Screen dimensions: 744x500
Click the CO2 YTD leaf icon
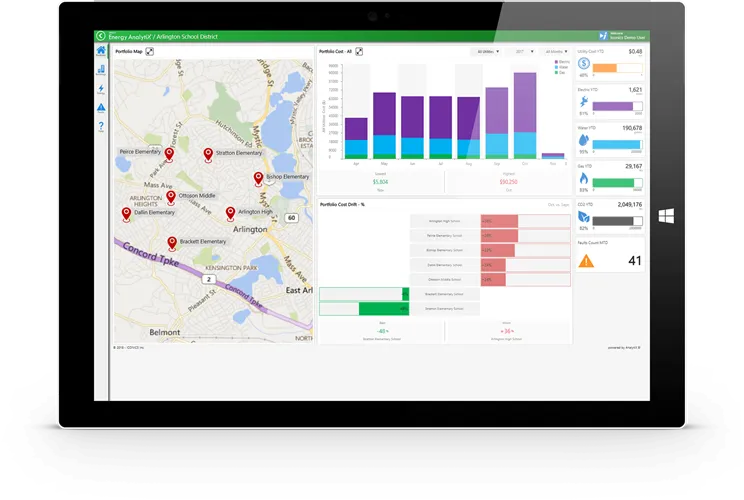pyautogui.click(x=584, y=217)
